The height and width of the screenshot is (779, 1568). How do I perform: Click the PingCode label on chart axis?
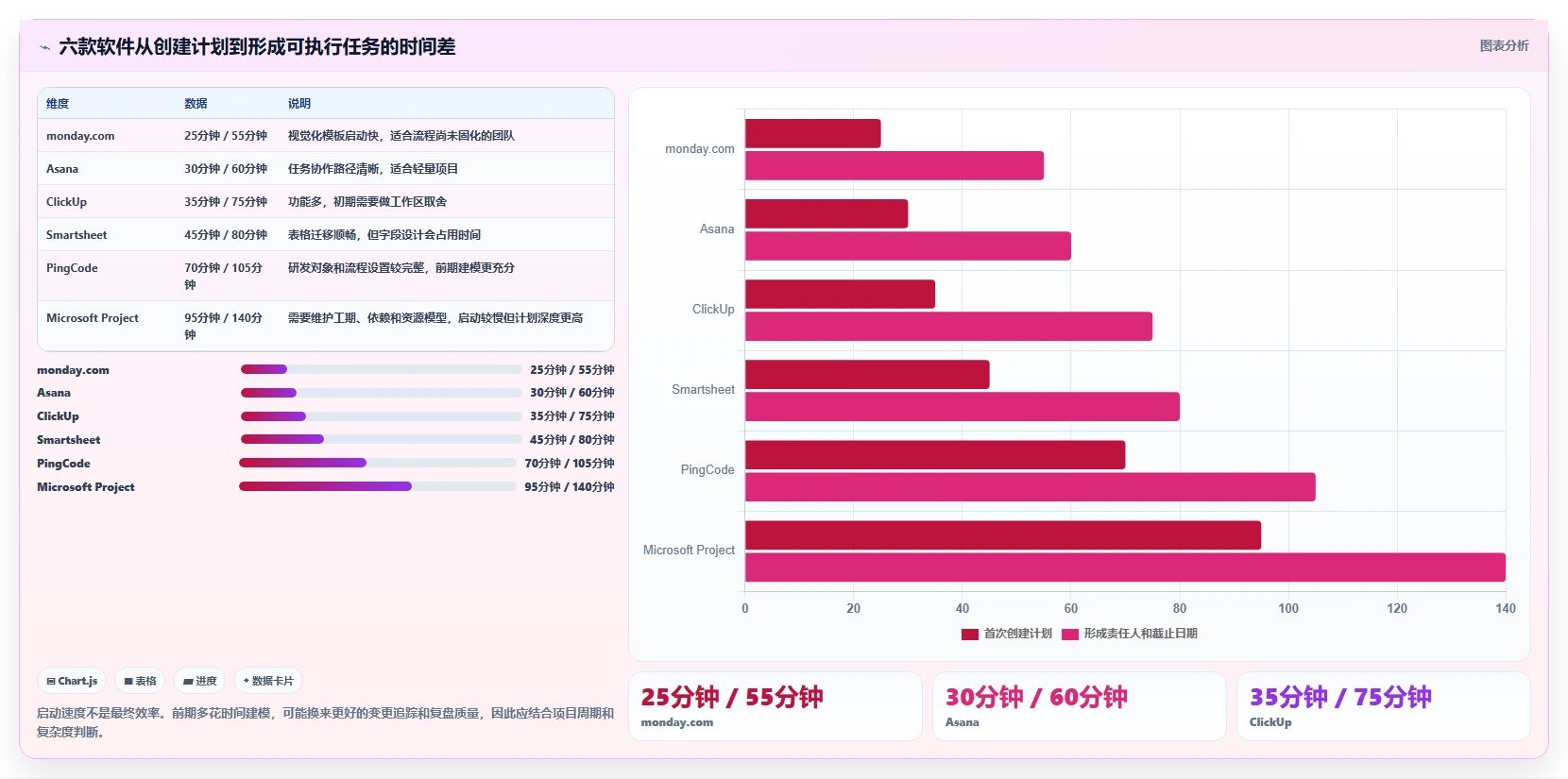coord(707,469)
